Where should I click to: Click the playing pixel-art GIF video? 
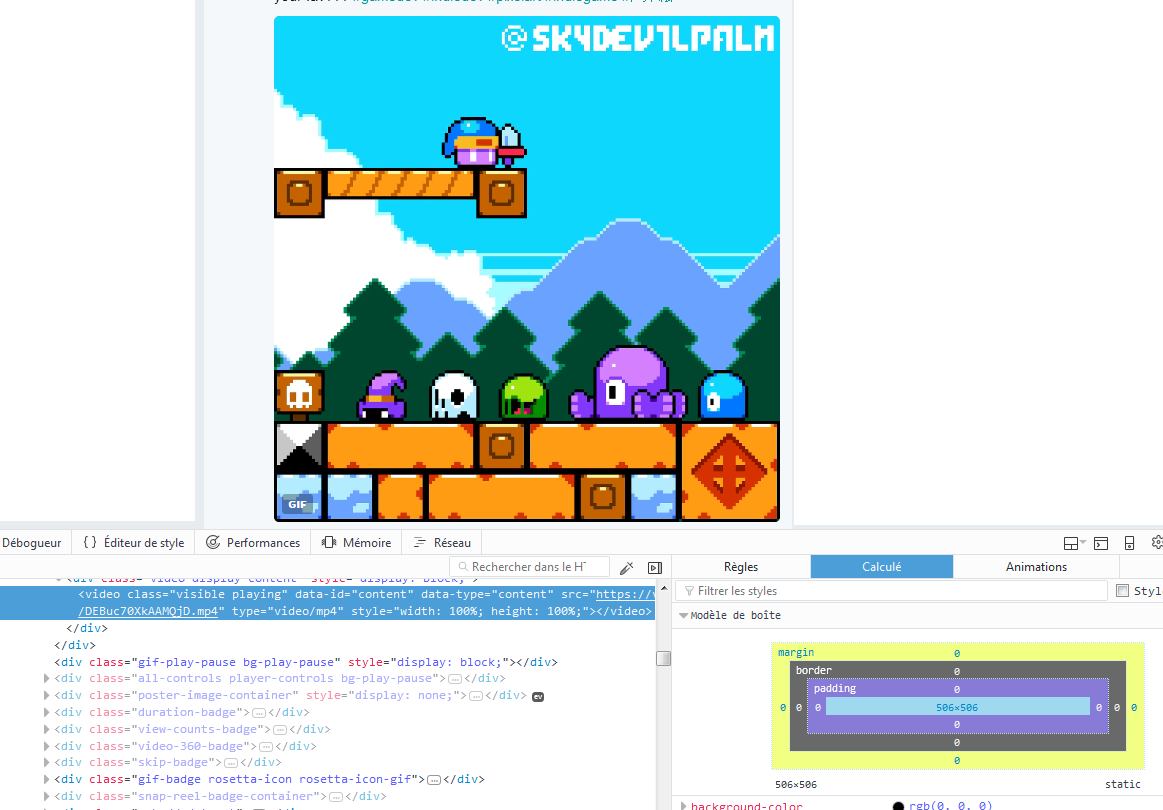click(x=527, y=269)
